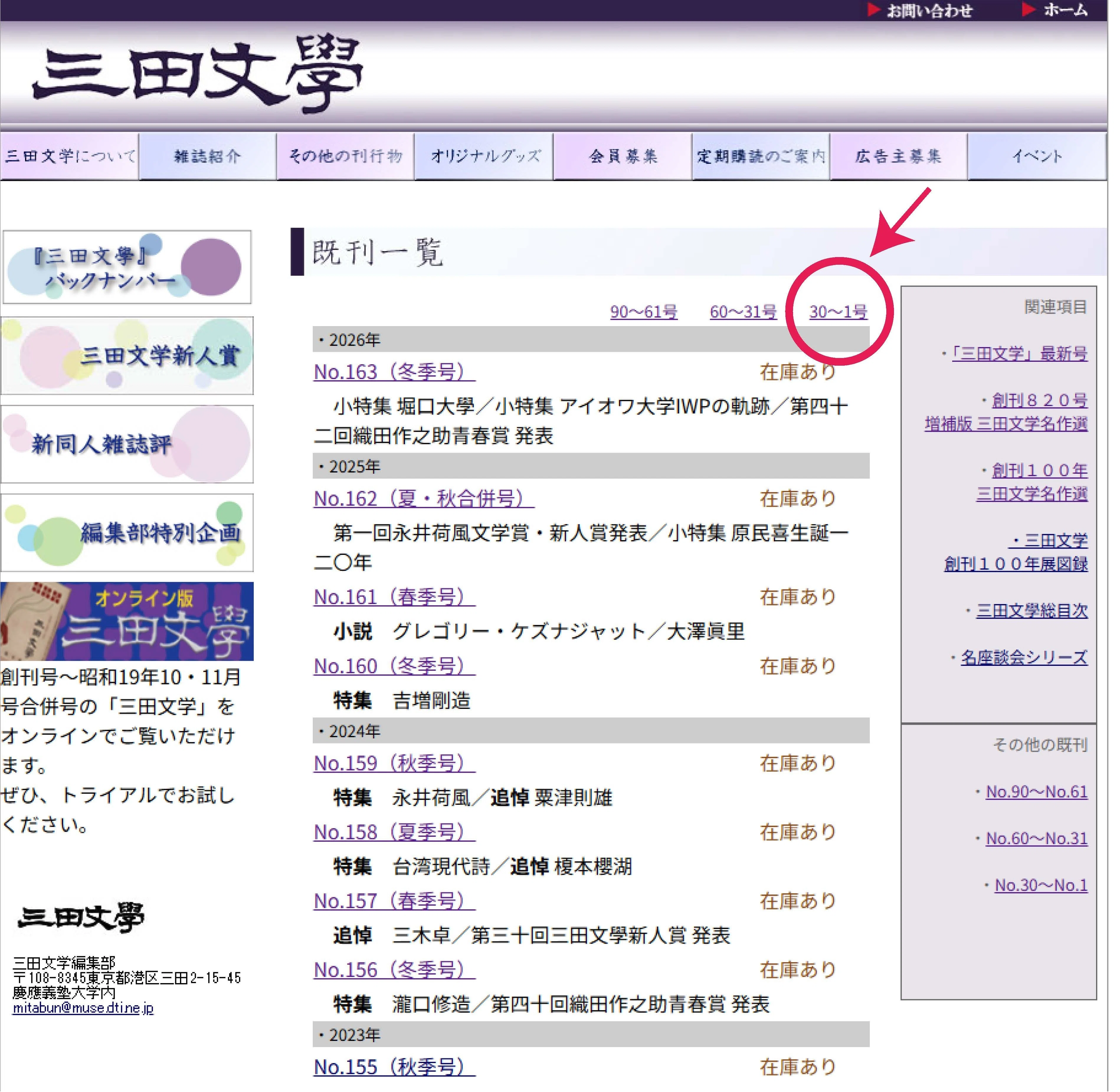Click the ・2026年 year heading
This screenshot has width=1120, height=1092.
tap(591, 339)
